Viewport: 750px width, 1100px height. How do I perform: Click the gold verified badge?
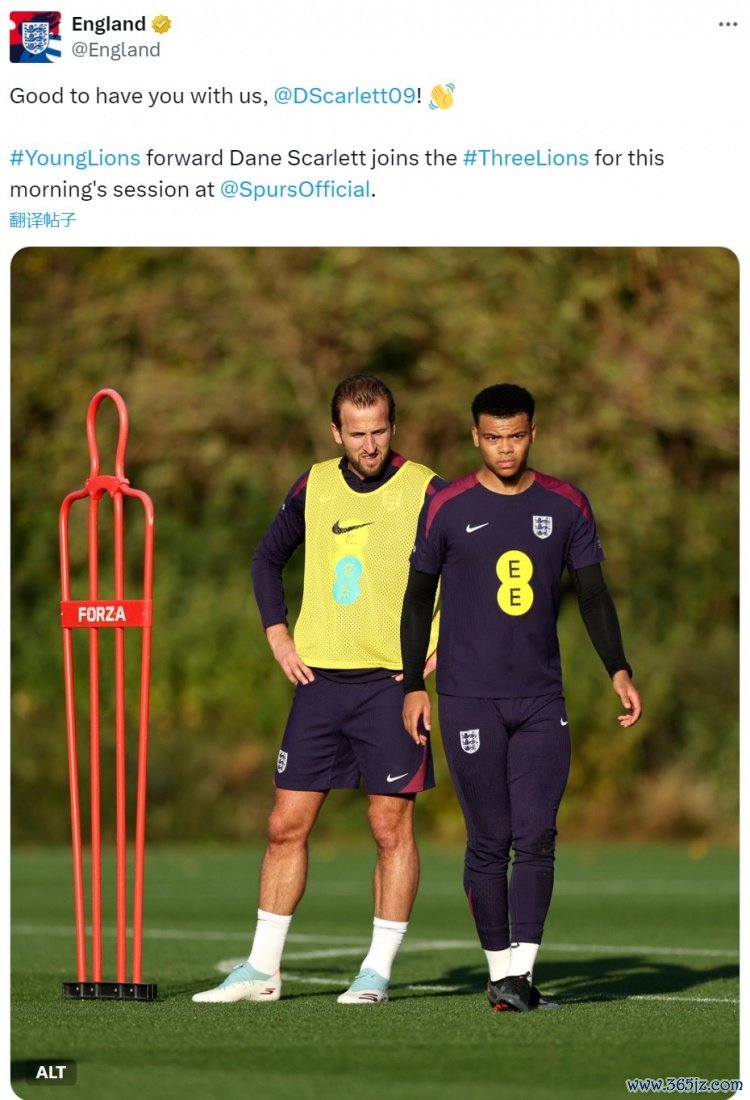(x=161, y=24)
